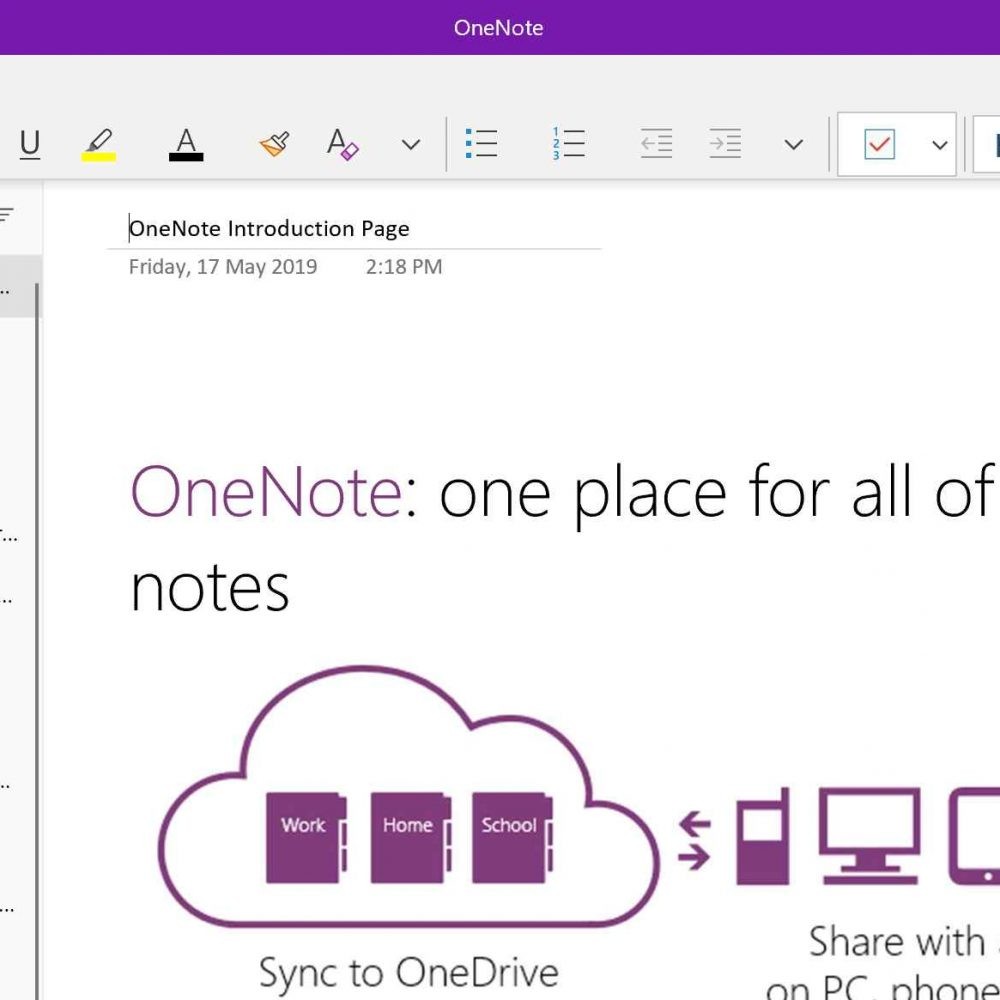Screen dimensions: 1000x1000
Task: Click the School notebook in the cloud image
Action: tap(512, 837)
